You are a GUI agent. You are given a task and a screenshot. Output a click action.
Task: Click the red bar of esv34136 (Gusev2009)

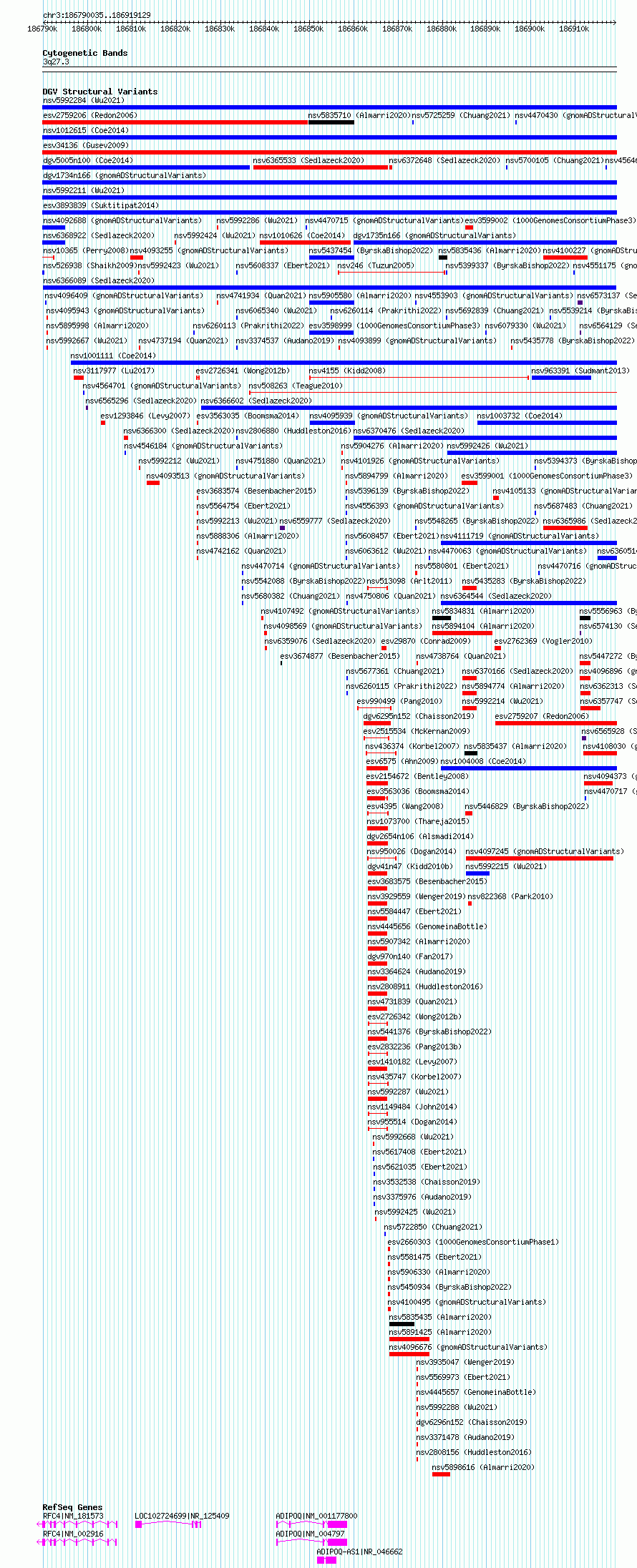329,152
